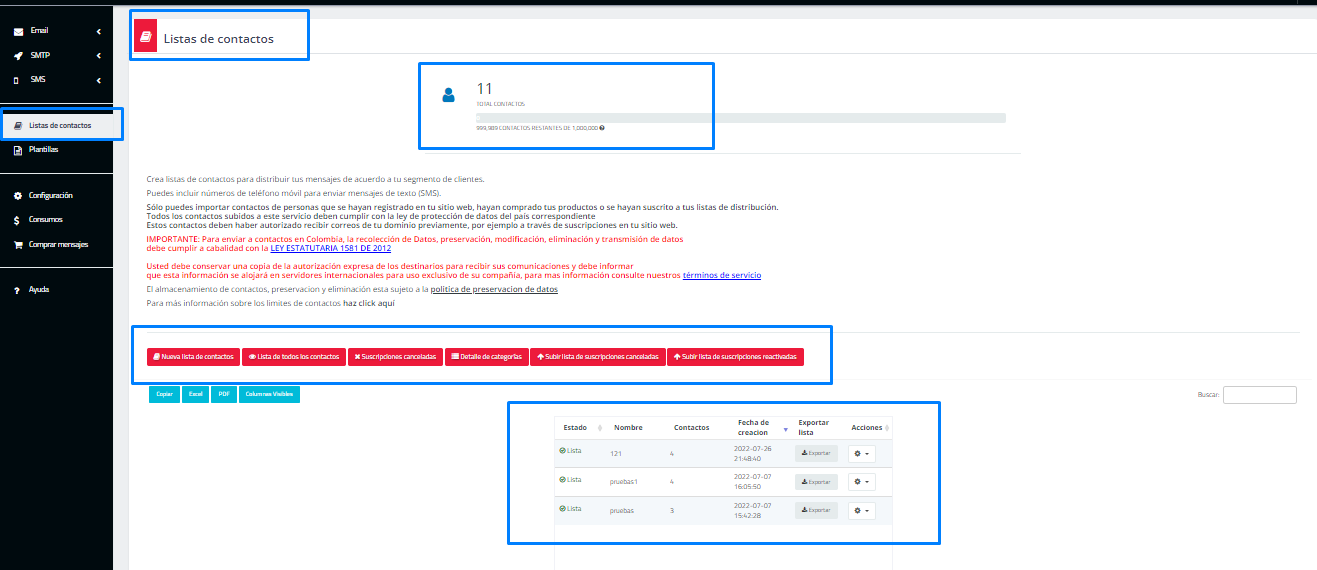
Task: Open the actions gear dropdown for pruebas1
Action: point(860,482)
